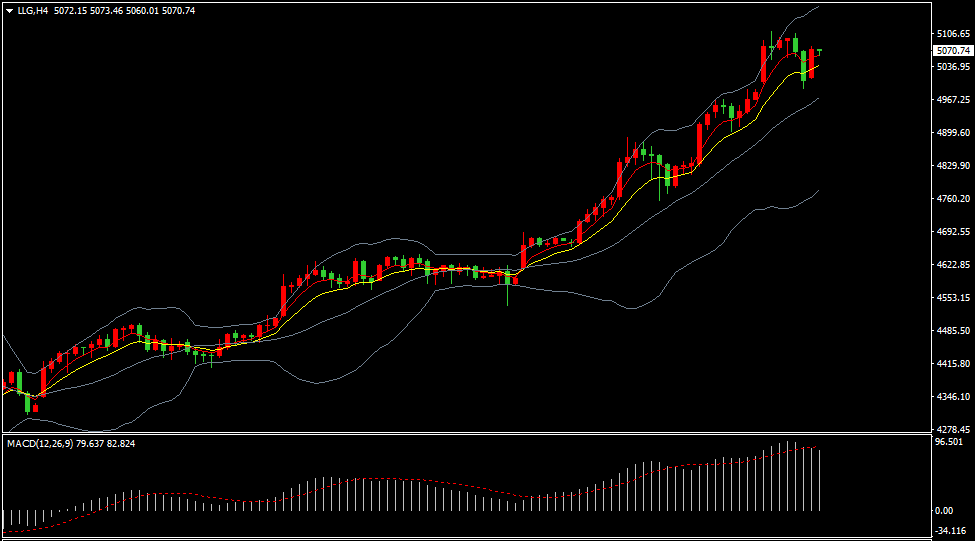This screenshot has height=541, width=975.
Task: Pick the 4899.90 price scale mark
Action: pos(952,133)
